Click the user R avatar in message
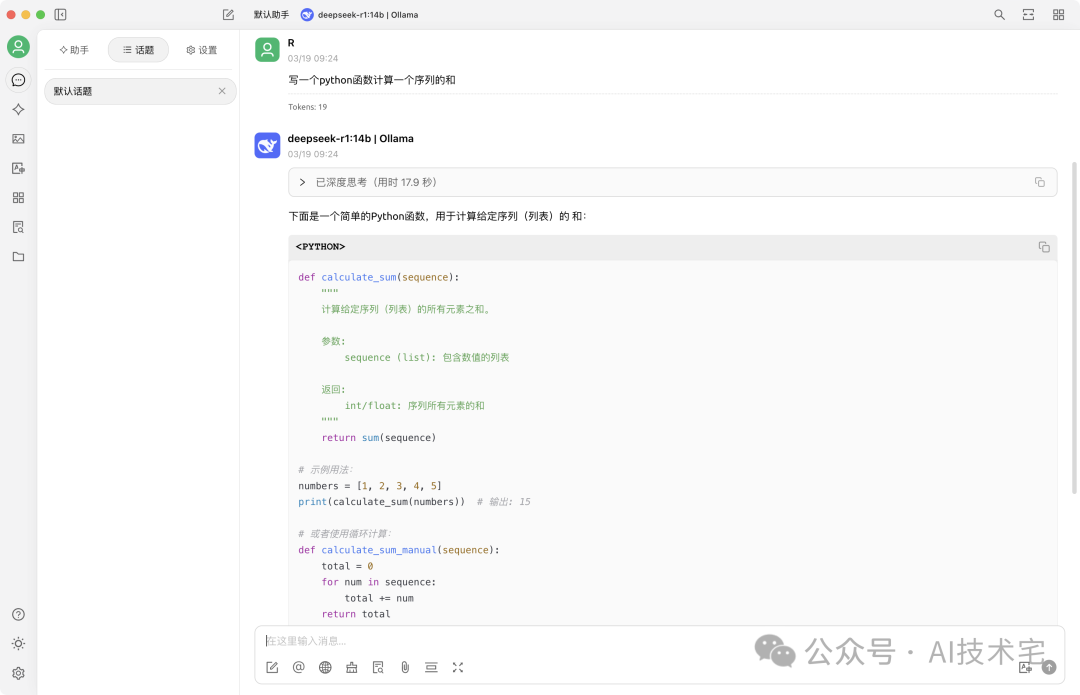Image resolution: width=1080 pixels, height=695 pixels. coord(267,50)
